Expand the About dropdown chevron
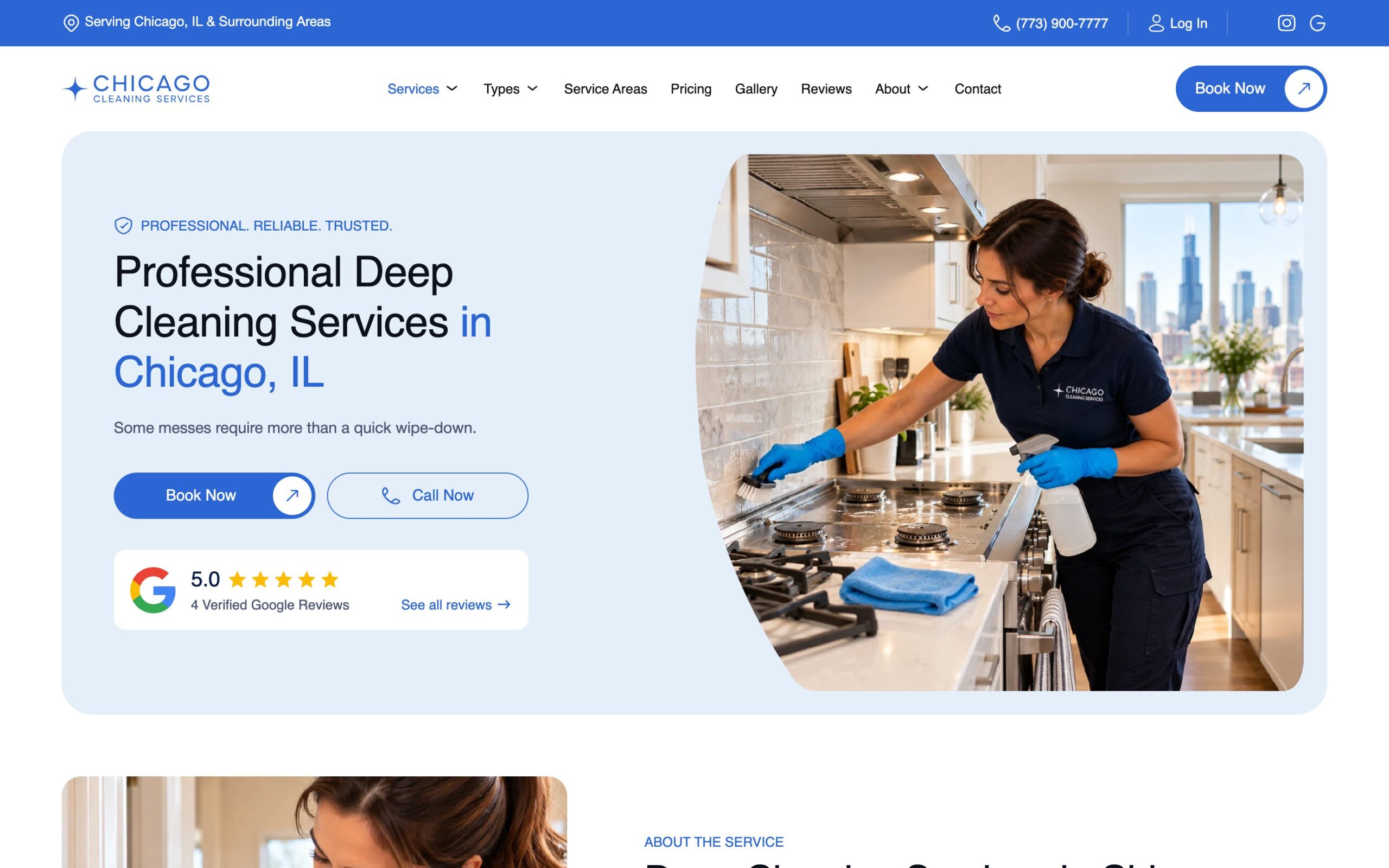The image size is (1389, 868). point(923,88)
